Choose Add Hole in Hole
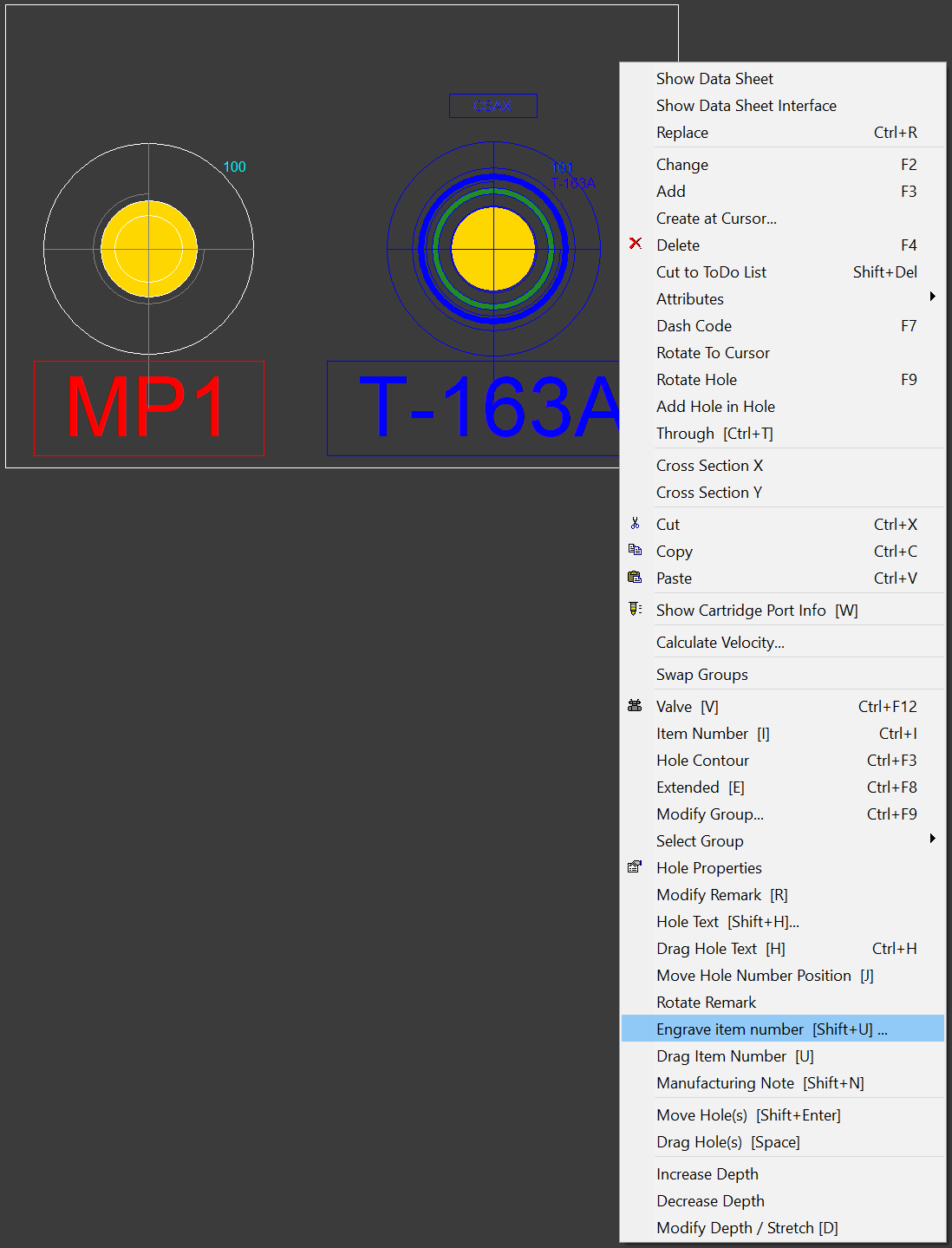952x1248 pixels. (783, 407)
